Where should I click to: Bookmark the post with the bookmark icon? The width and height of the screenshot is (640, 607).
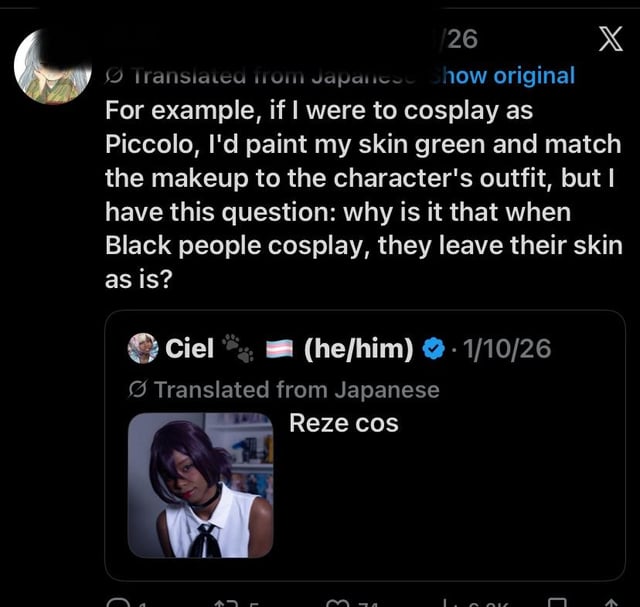pyautogui.click(x=558, y=602)
